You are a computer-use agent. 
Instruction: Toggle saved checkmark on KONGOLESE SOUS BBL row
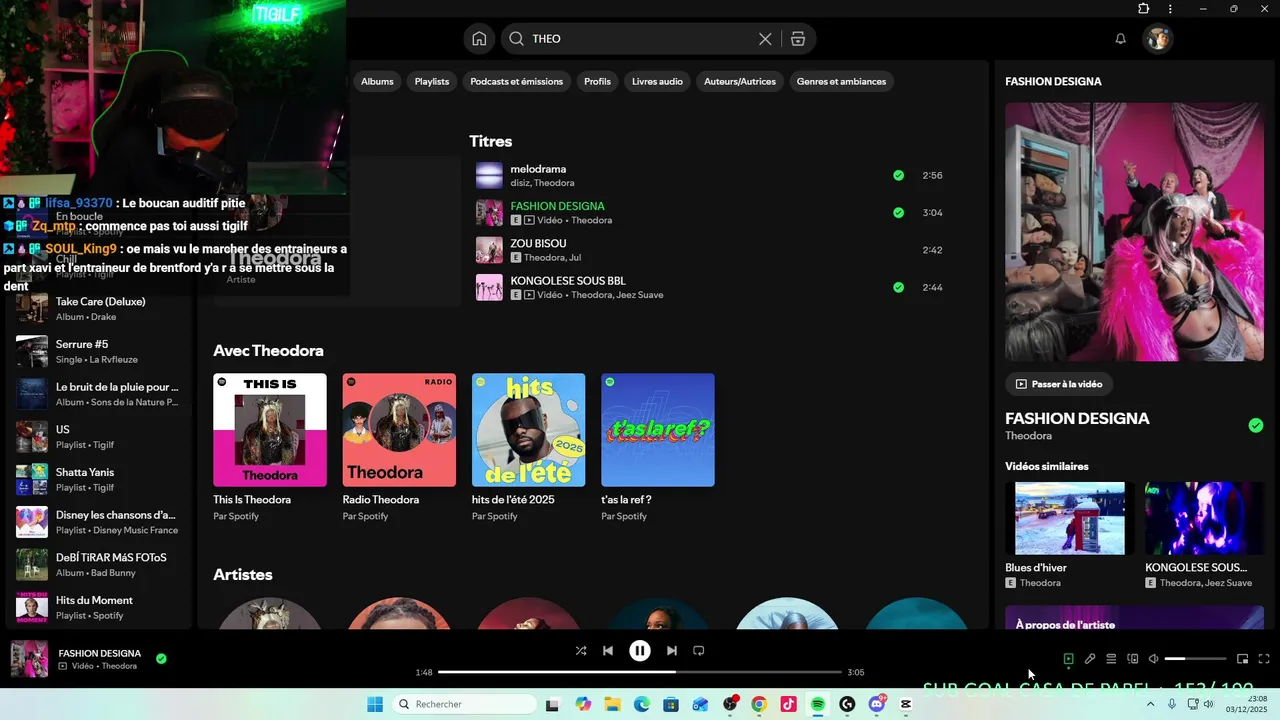(898, 287)
